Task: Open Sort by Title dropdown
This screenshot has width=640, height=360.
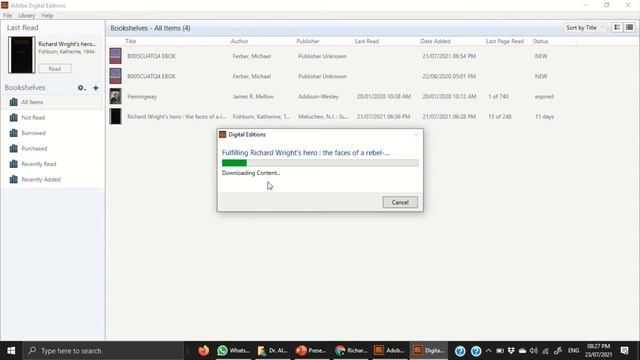Action: tap(584, 28)
